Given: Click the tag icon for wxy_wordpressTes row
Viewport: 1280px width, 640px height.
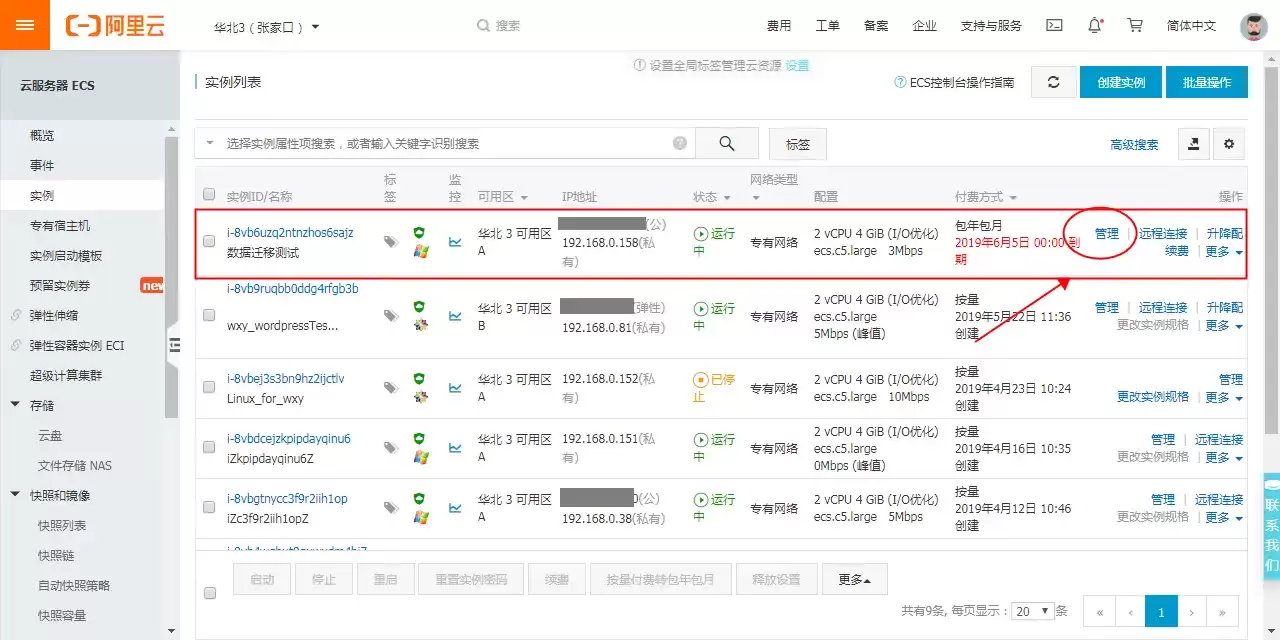Looking at the screenshot, I should [390, 315].
